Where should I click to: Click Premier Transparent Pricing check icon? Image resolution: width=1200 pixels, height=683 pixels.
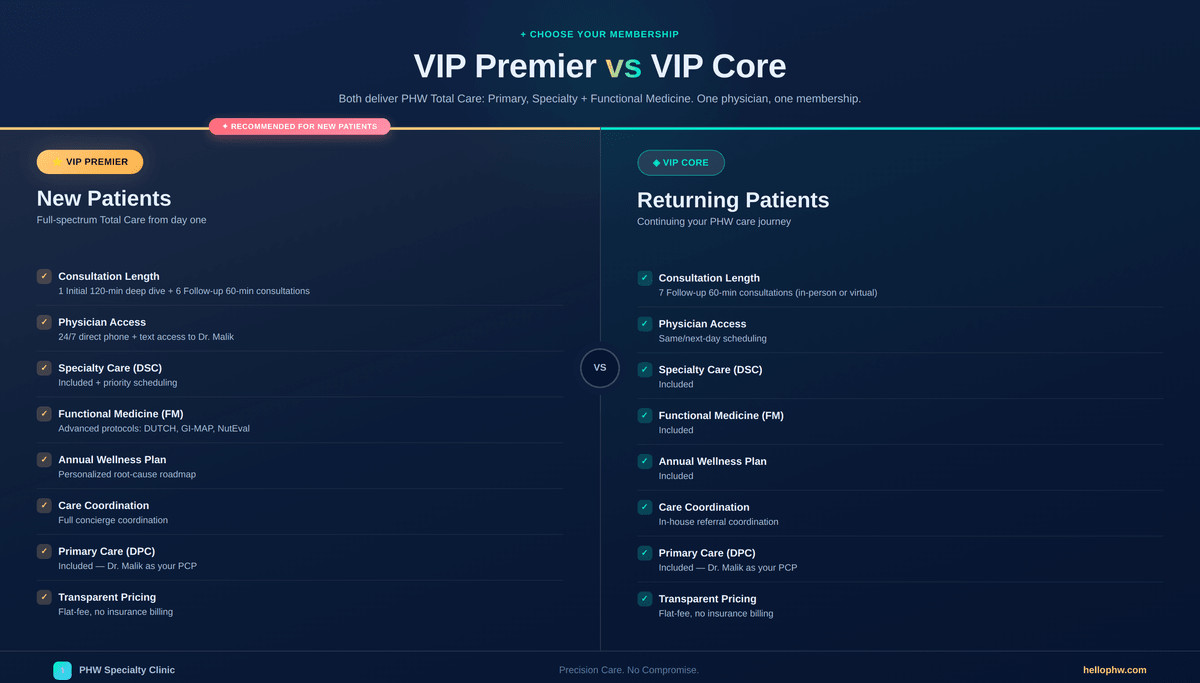(44, 597)
